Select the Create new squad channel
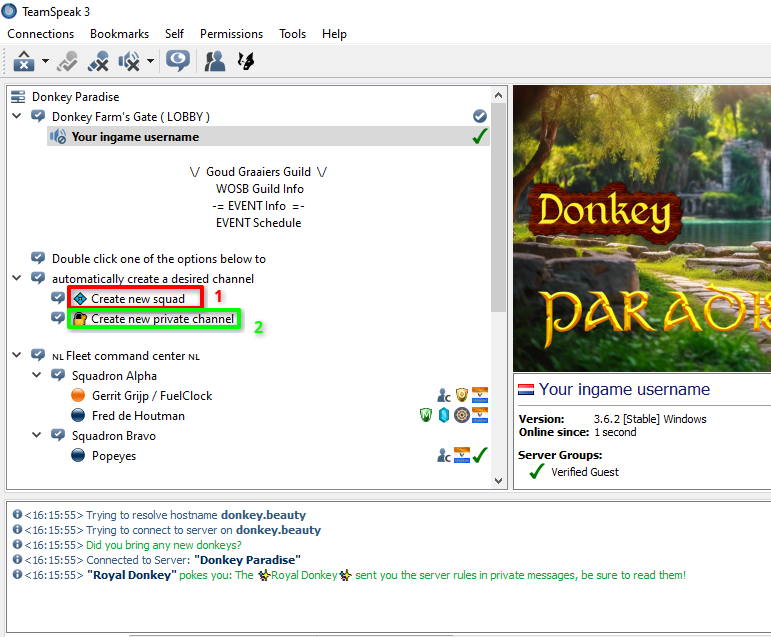 138,299
